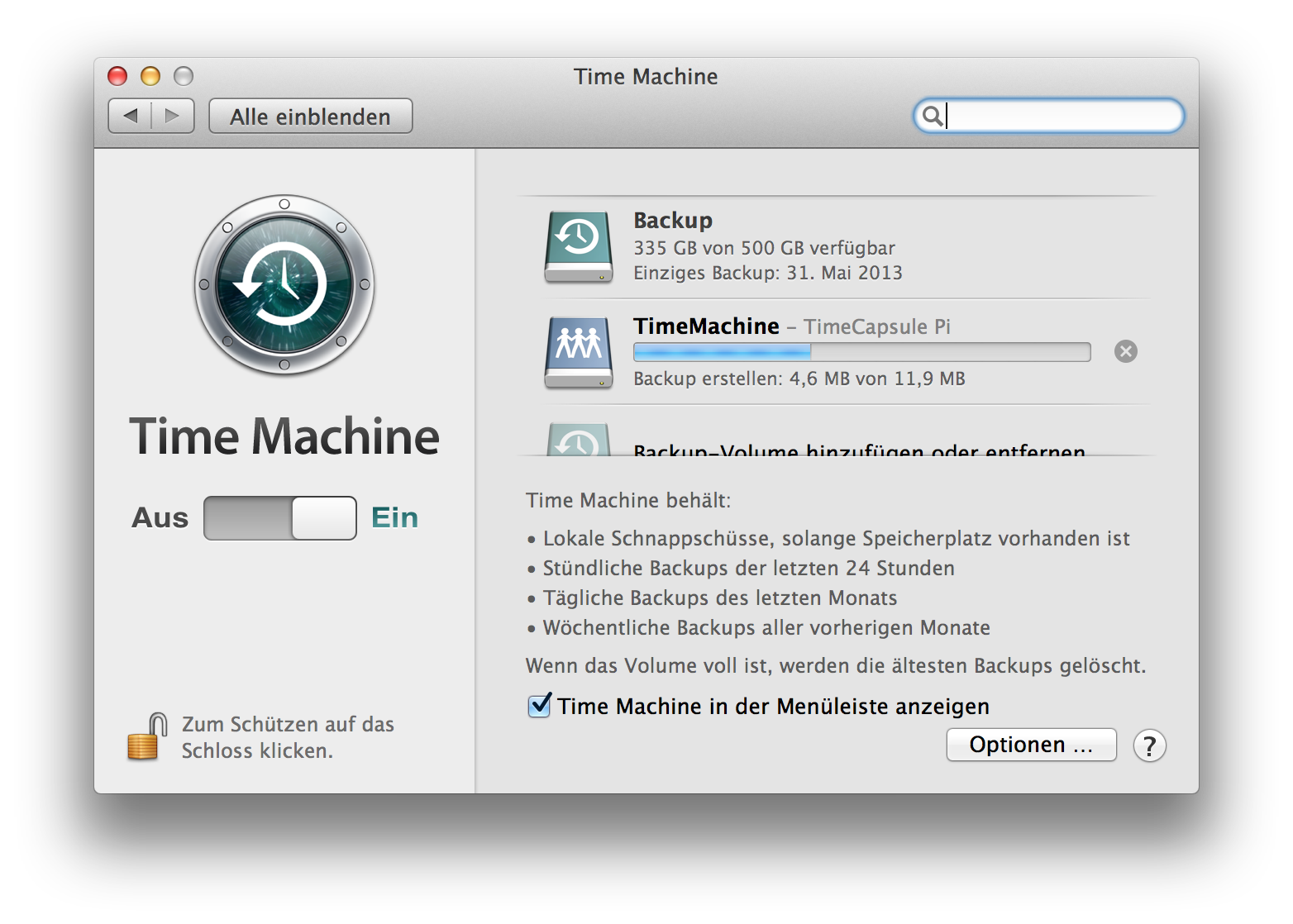The height and width of the screenshot is (924, 1293).
Task: Click Zum Schützen auf das Schloss klicken text
Action: [x=288, y=737]
